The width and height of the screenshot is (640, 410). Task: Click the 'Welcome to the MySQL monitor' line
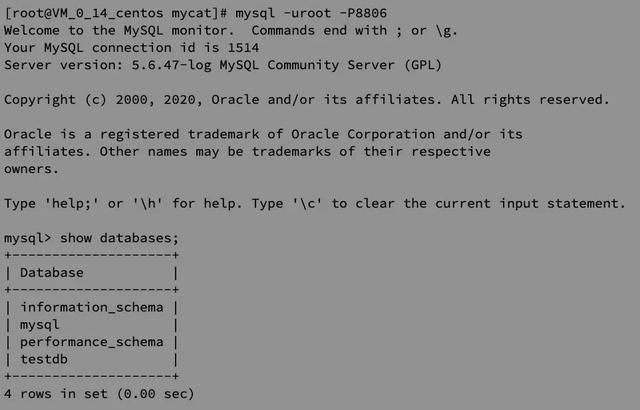(x=231, y=31)
